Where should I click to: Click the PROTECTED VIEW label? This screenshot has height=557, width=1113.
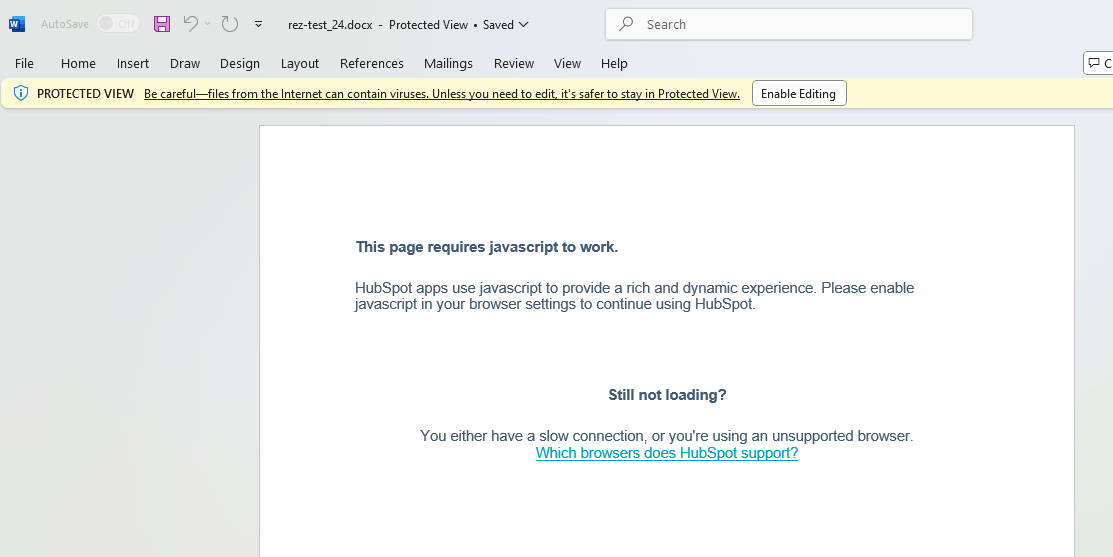click(85, 94)
